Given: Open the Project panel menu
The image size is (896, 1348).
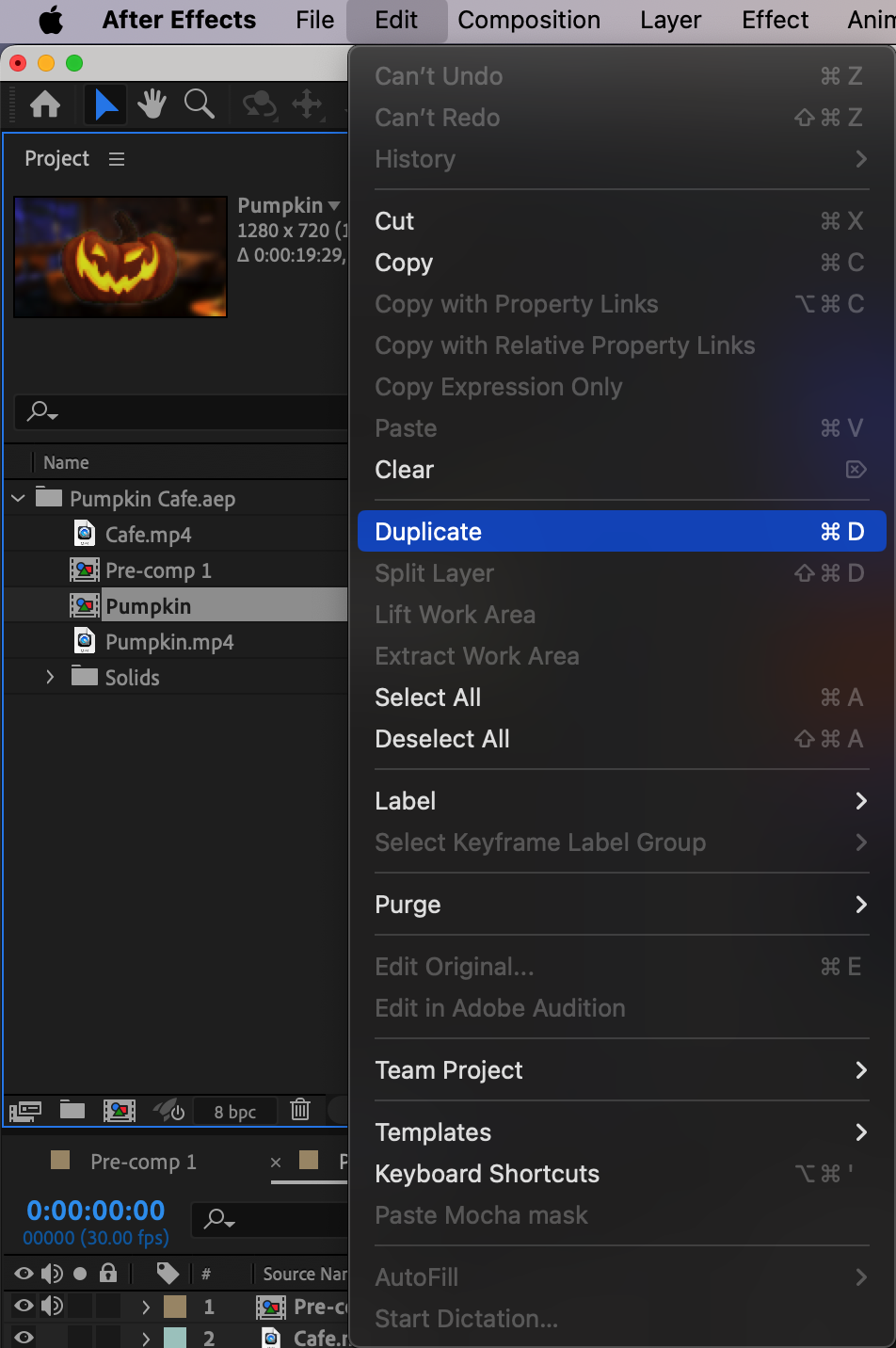Looking at the screenshot, I should [117, 159].
